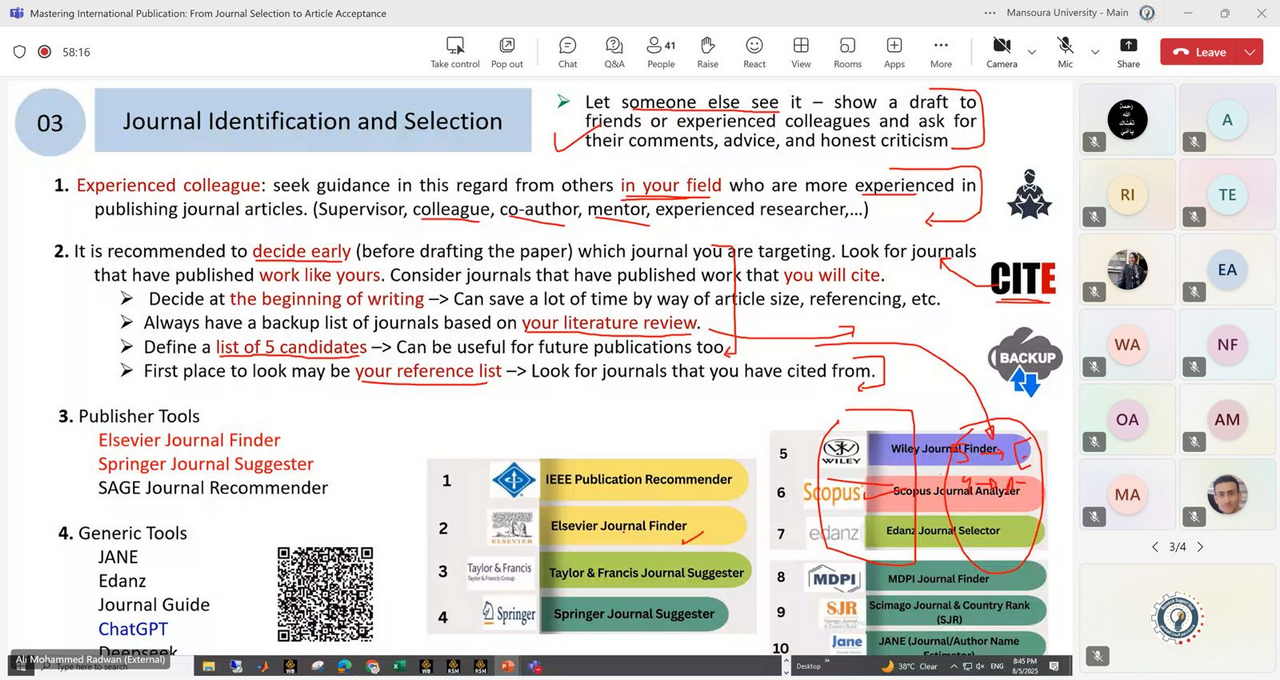Click the PowerPoint icon in shared taskbar
This screenshot has width=1280, height=680.
pos(507,666)
